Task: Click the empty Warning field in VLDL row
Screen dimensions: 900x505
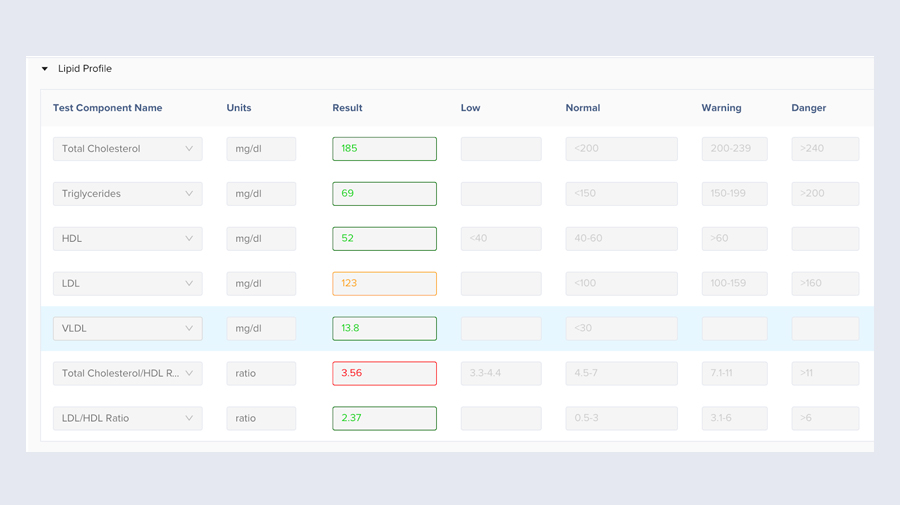Action: click(735, 328)
